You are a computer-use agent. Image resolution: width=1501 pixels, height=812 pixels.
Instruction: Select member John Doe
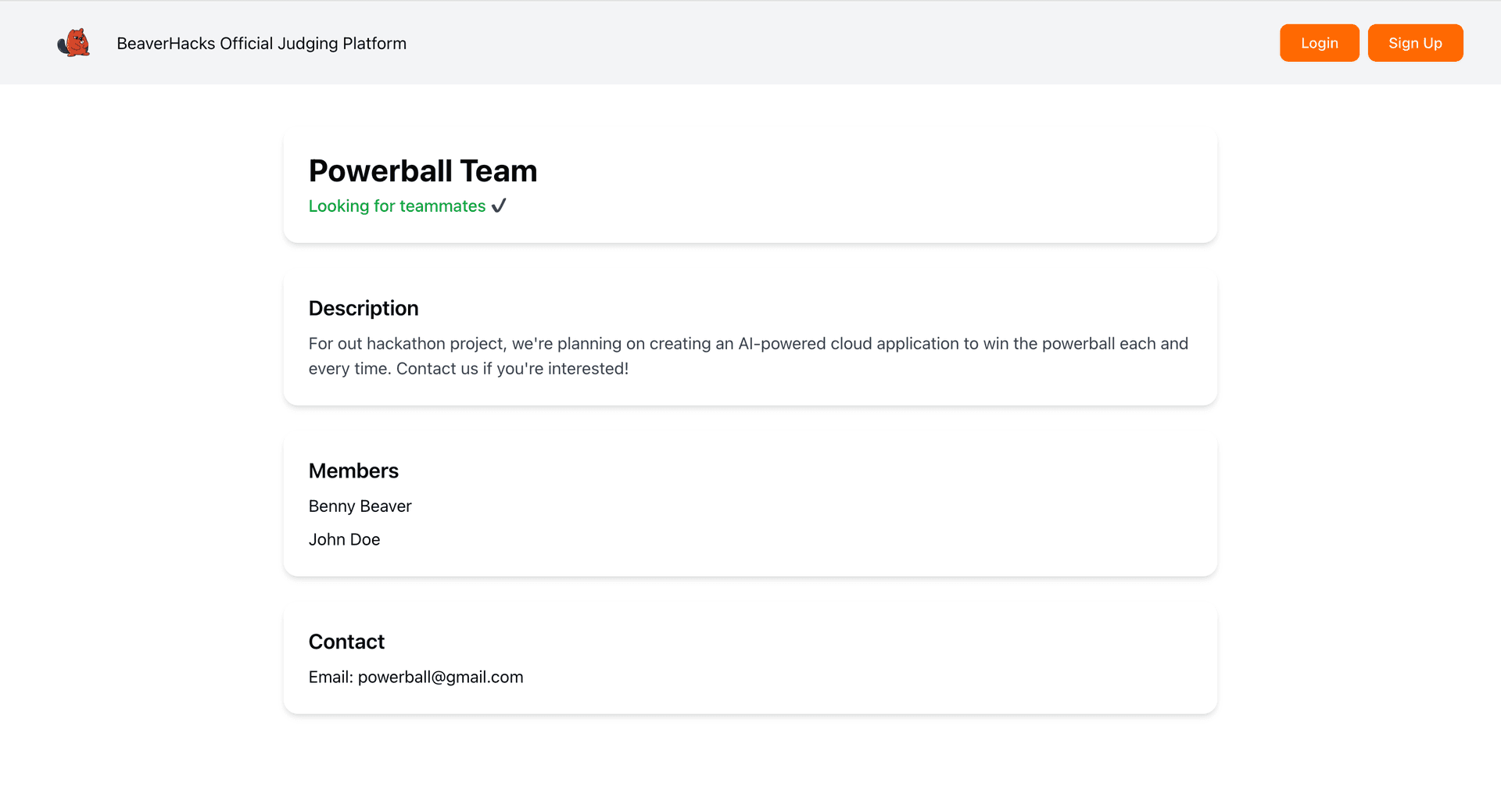pos(344,540)
